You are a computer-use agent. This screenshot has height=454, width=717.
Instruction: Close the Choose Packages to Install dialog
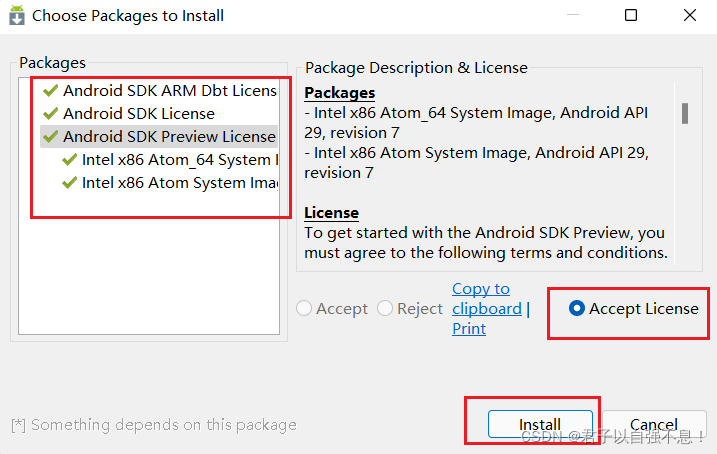[x=690, y=16]
